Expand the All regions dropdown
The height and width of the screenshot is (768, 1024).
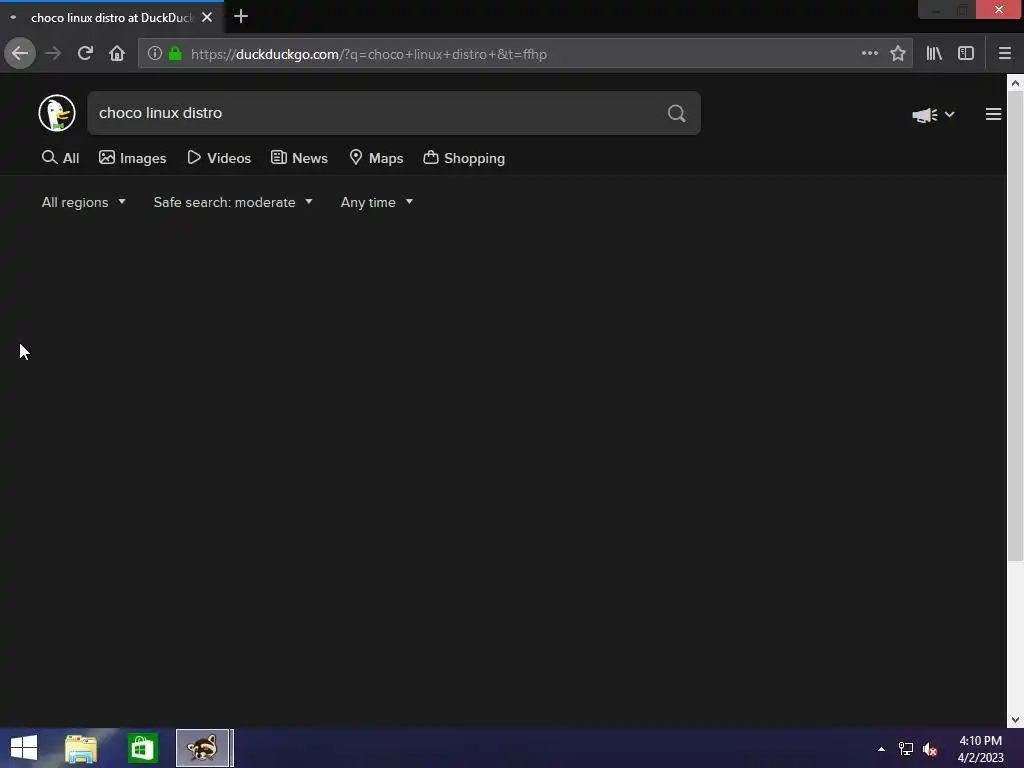pos(84,202)
